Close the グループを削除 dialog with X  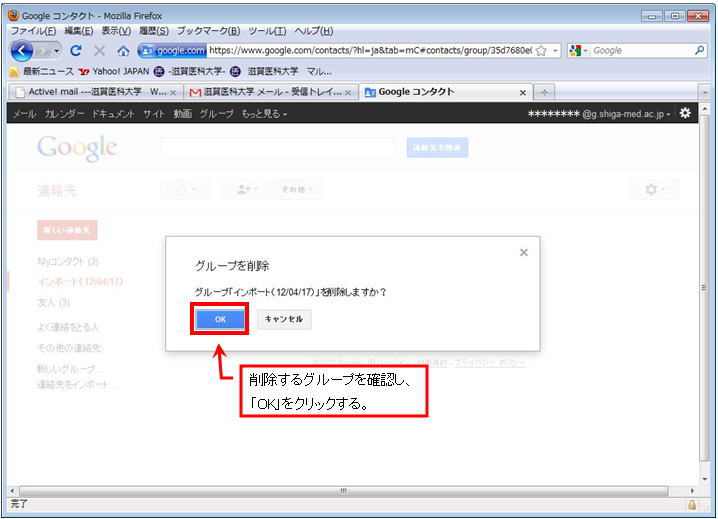tap(523, 252)
